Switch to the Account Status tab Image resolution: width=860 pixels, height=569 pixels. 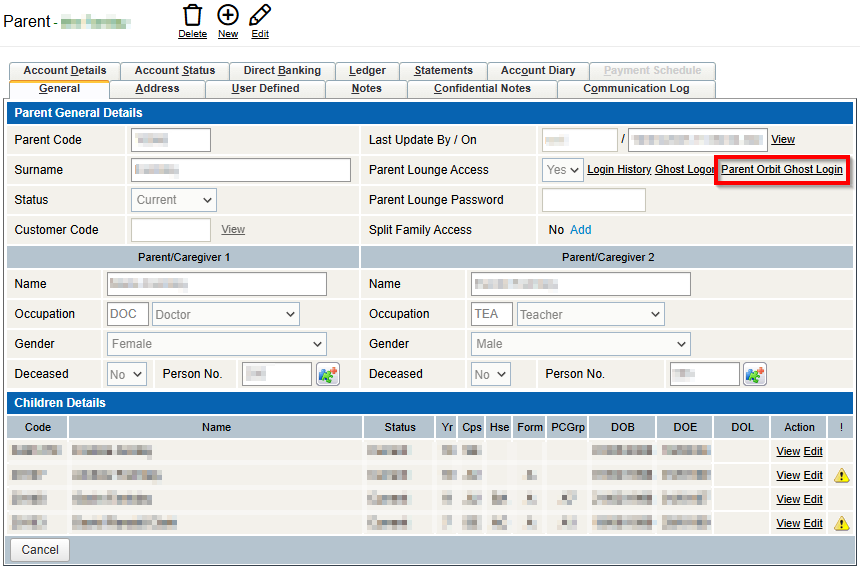tap(175, 71)
